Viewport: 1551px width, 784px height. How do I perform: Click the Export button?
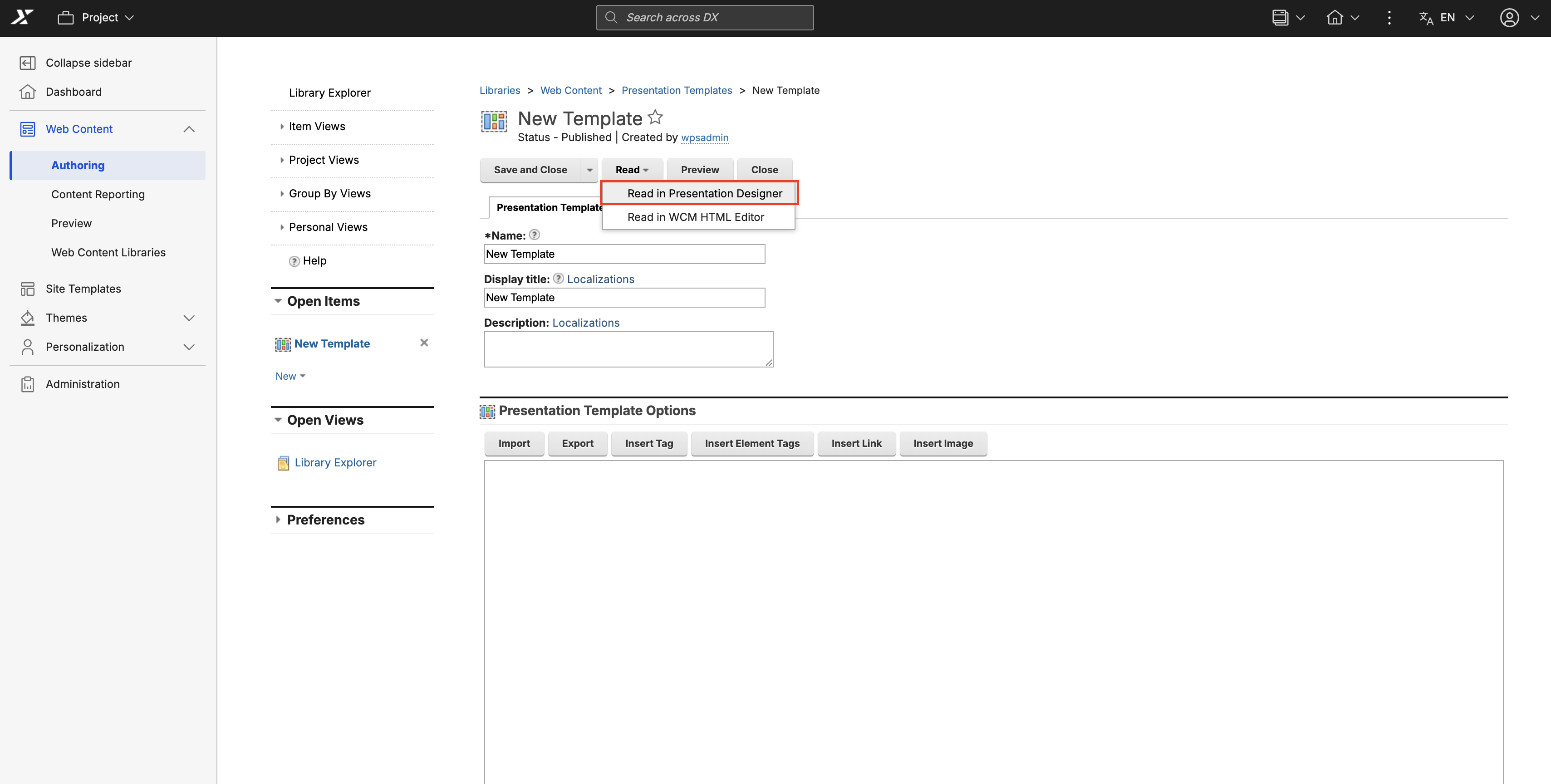(577, 443)
